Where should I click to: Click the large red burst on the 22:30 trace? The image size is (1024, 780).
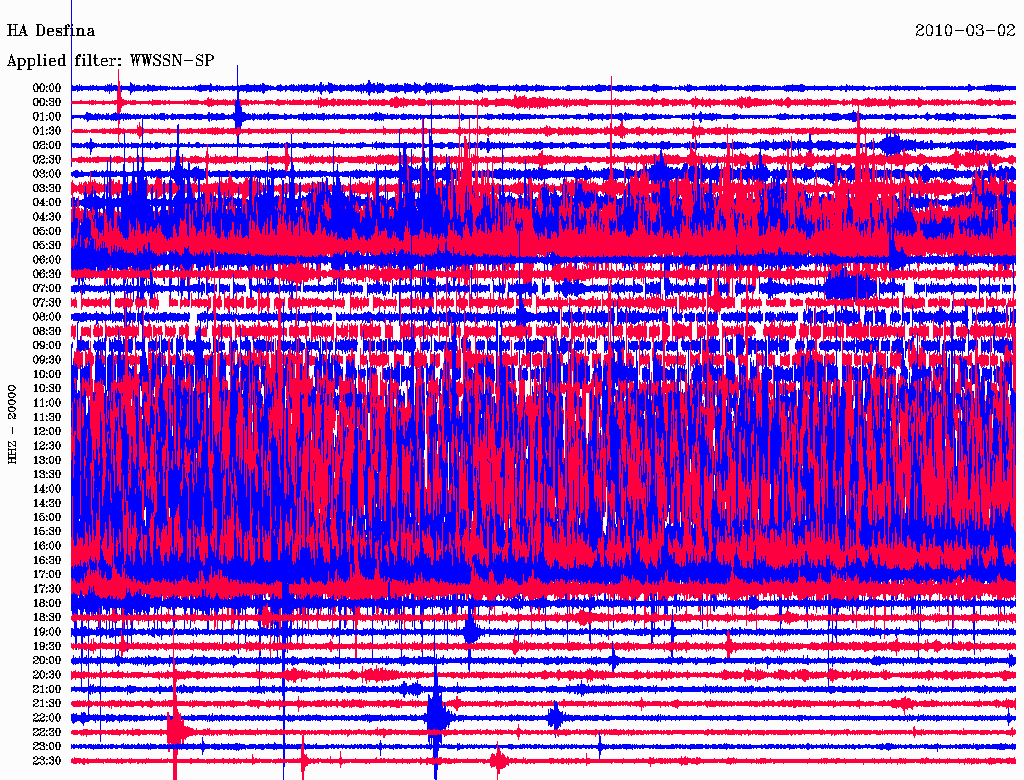click(x=176, y=730)
